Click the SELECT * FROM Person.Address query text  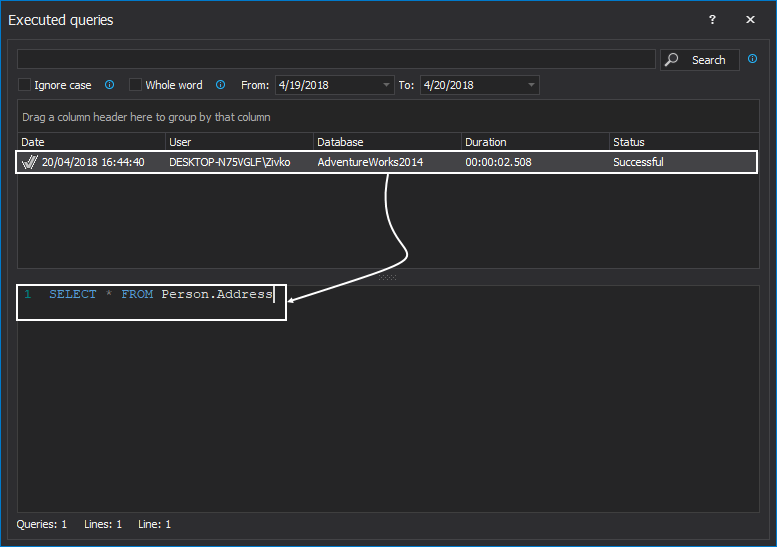(x=161, y=294)
